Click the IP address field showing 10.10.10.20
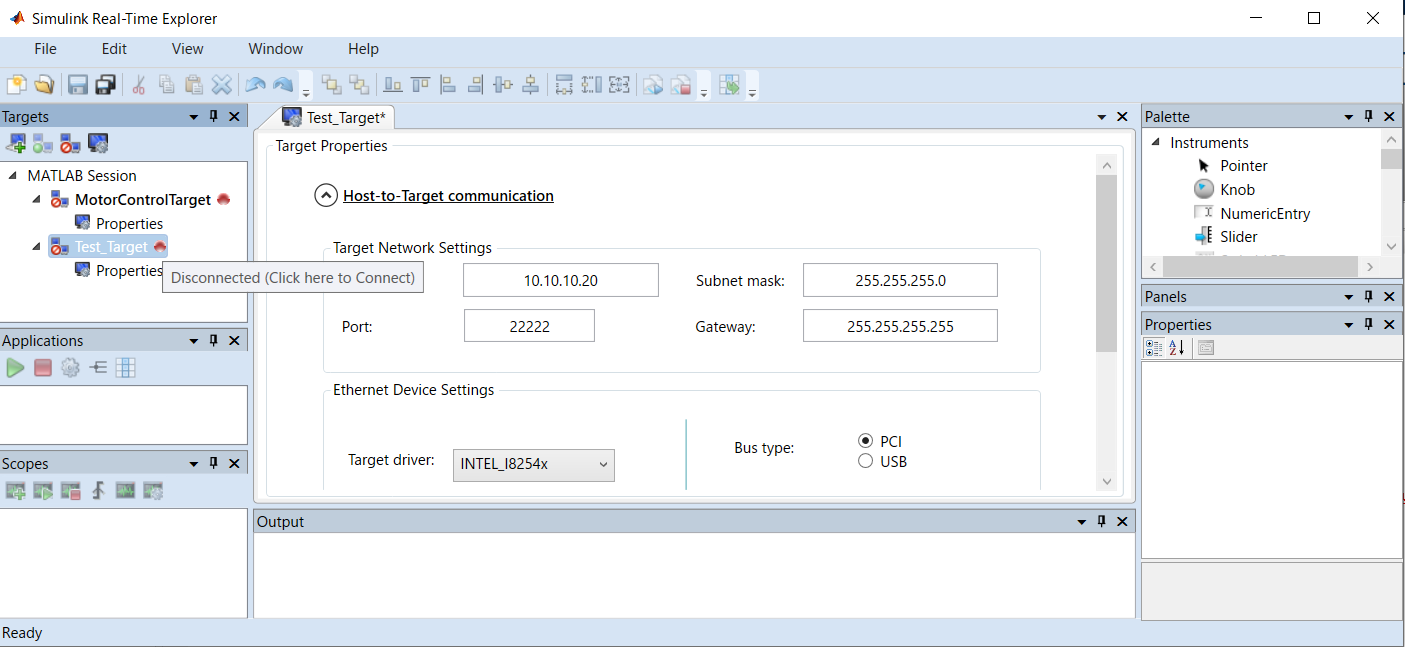 click(x=561, y=281)
